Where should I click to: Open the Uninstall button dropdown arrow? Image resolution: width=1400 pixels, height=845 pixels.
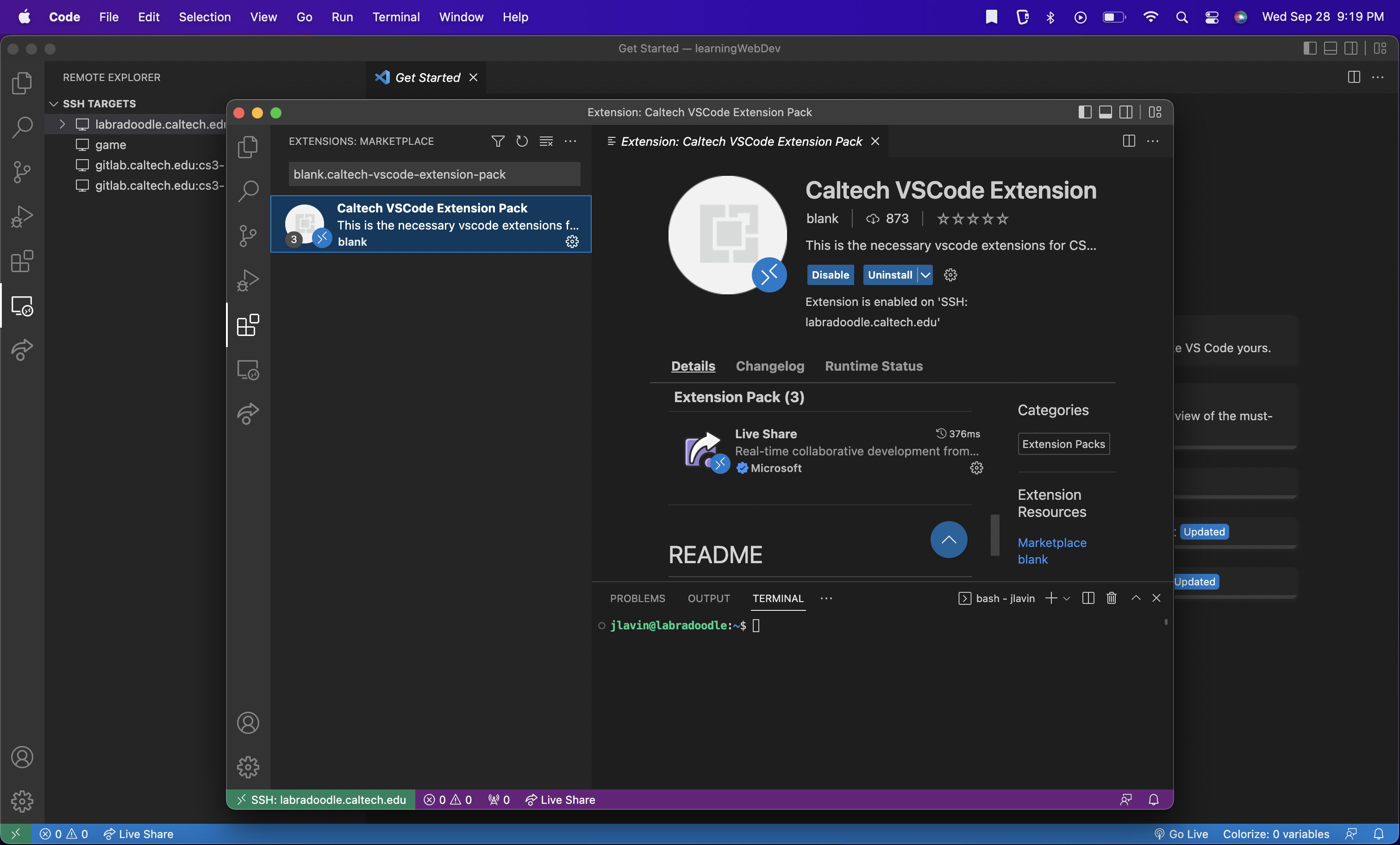pyautogui.click(x=925, y=275)
